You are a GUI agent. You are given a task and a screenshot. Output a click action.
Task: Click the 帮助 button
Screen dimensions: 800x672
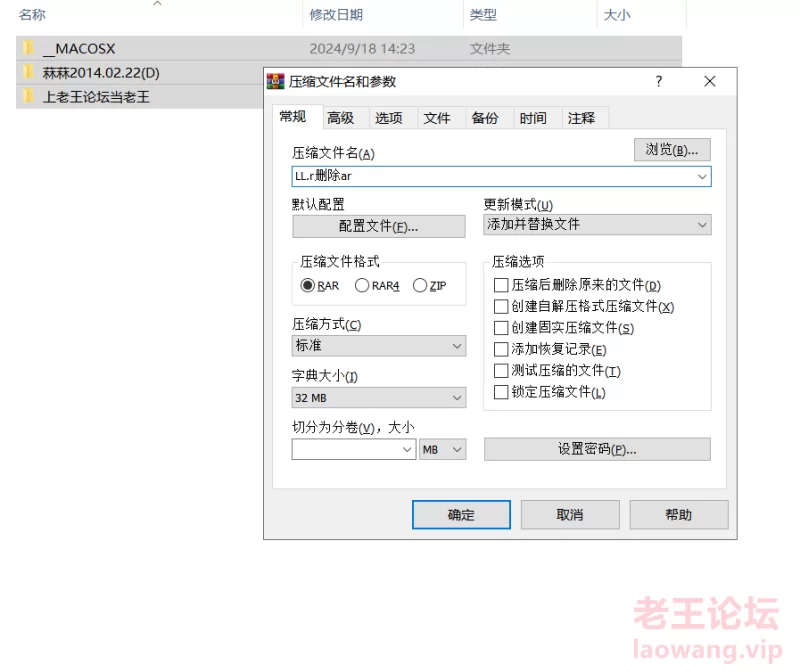[679, 514]
